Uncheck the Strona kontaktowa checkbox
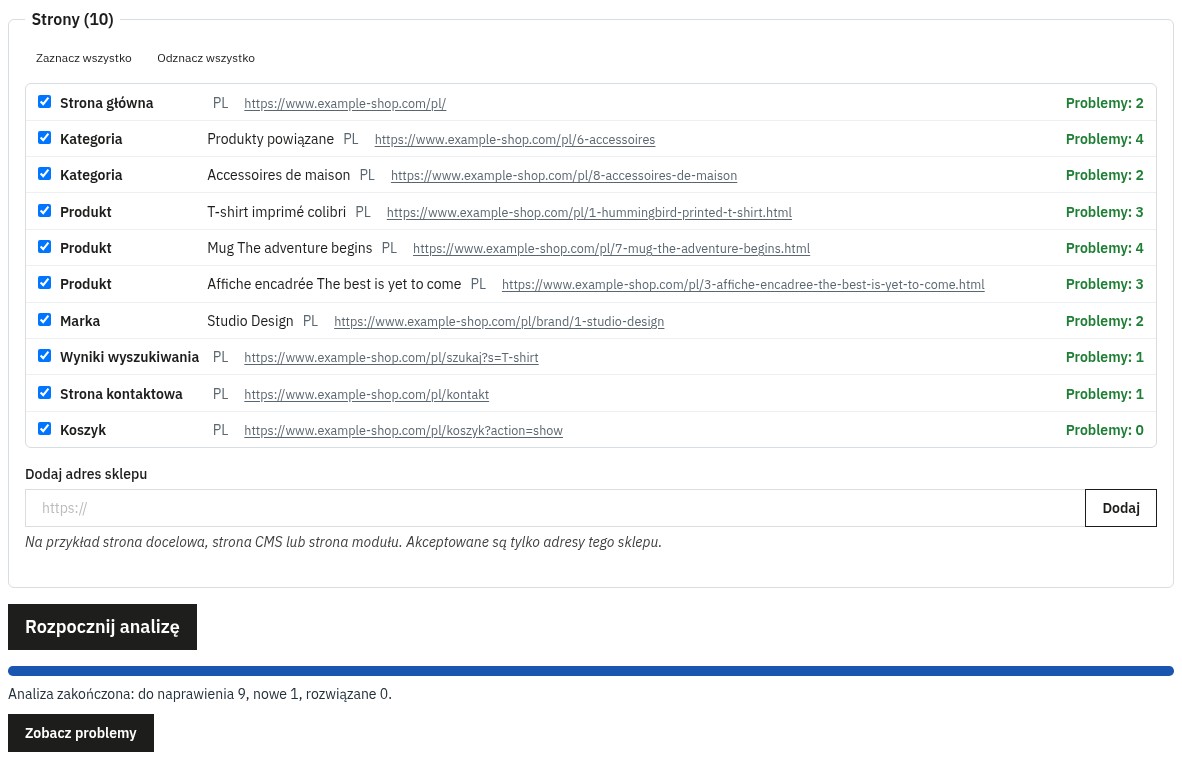Viewport: 1182px width, 759px height. pyautogui.click(x=44, y=393)
